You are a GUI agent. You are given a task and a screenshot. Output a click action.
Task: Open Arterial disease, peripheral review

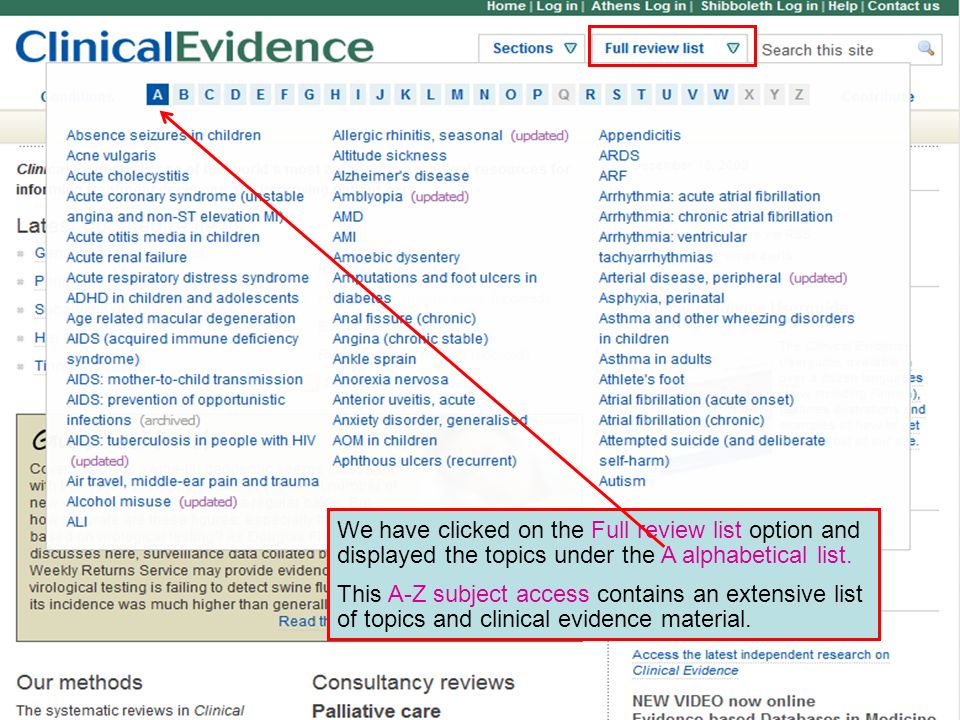(x=690, y=278)
